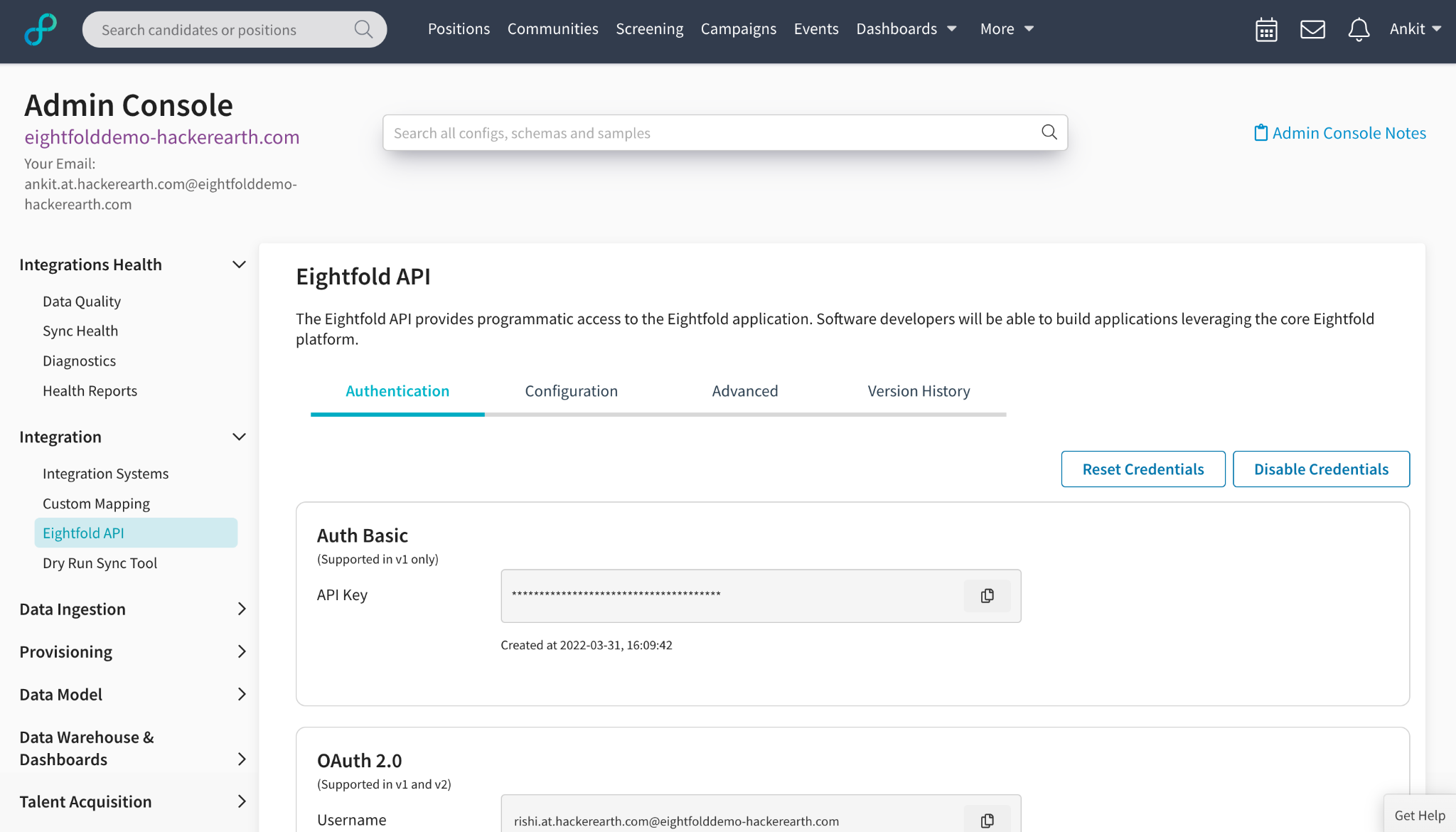Screen dimensions: 1456x832
Task: Switch to the Version History tab
Action: [919, 391]
